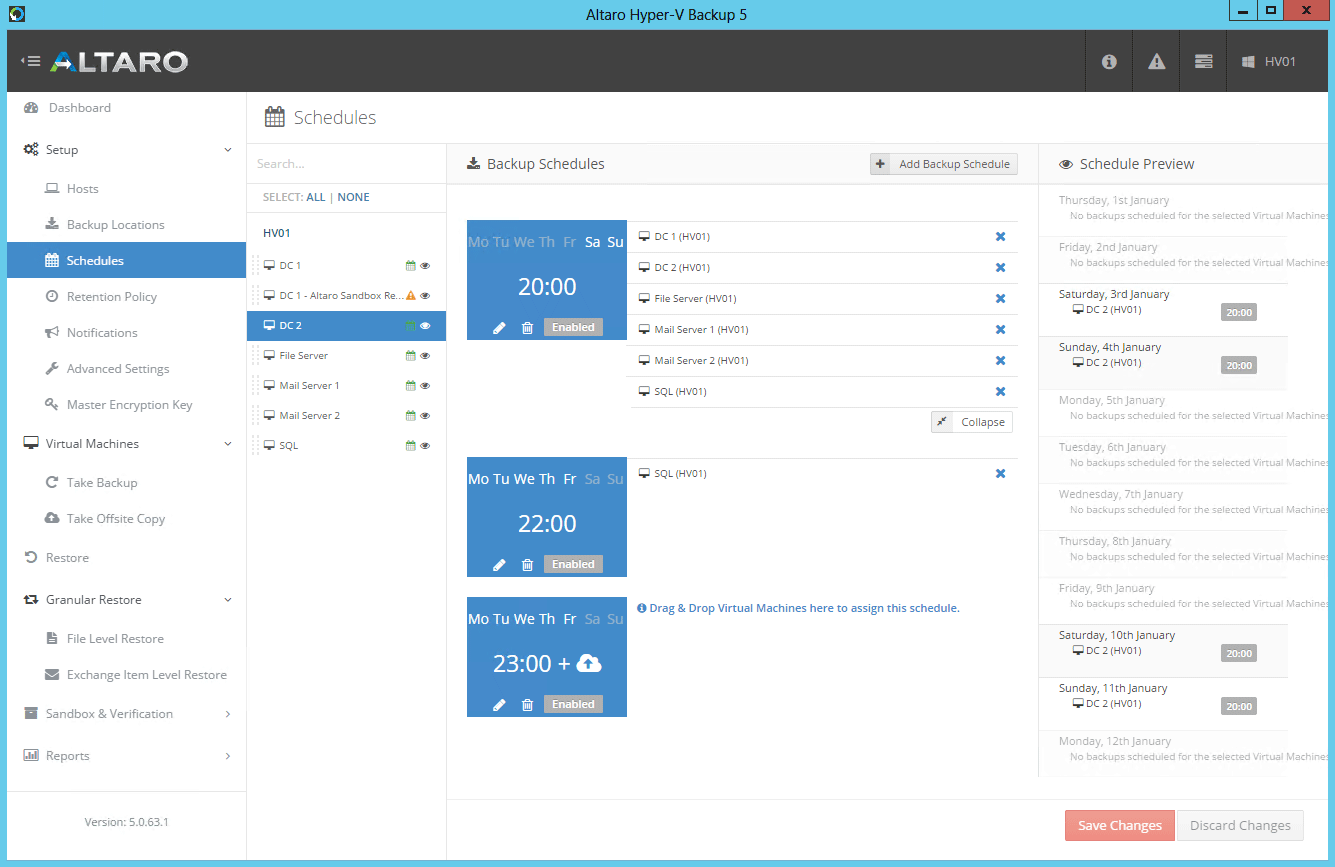Click the VM Search input field
Screen dimensions: 1335x867
346,164
